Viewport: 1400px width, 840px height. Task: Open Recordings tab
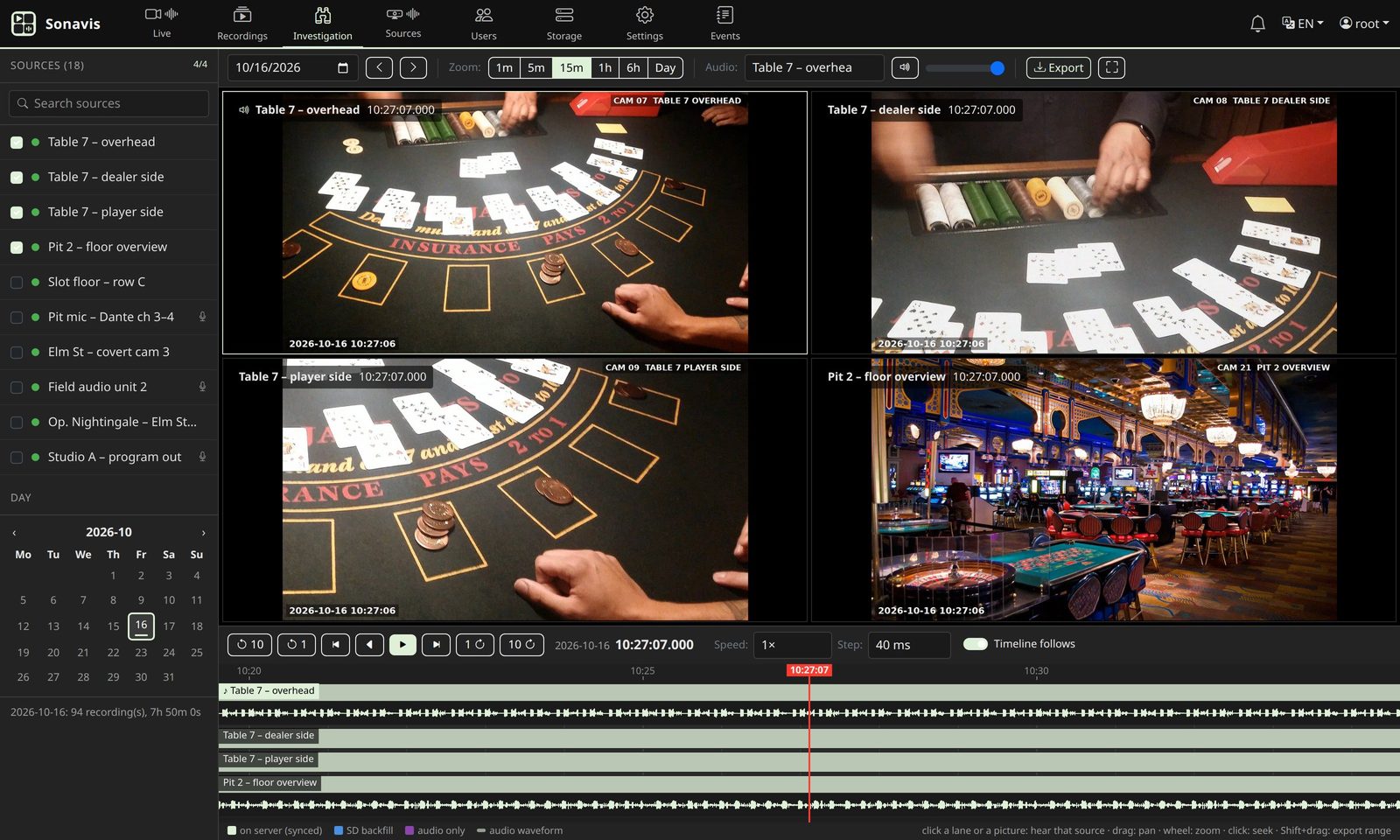coord(242,24)
